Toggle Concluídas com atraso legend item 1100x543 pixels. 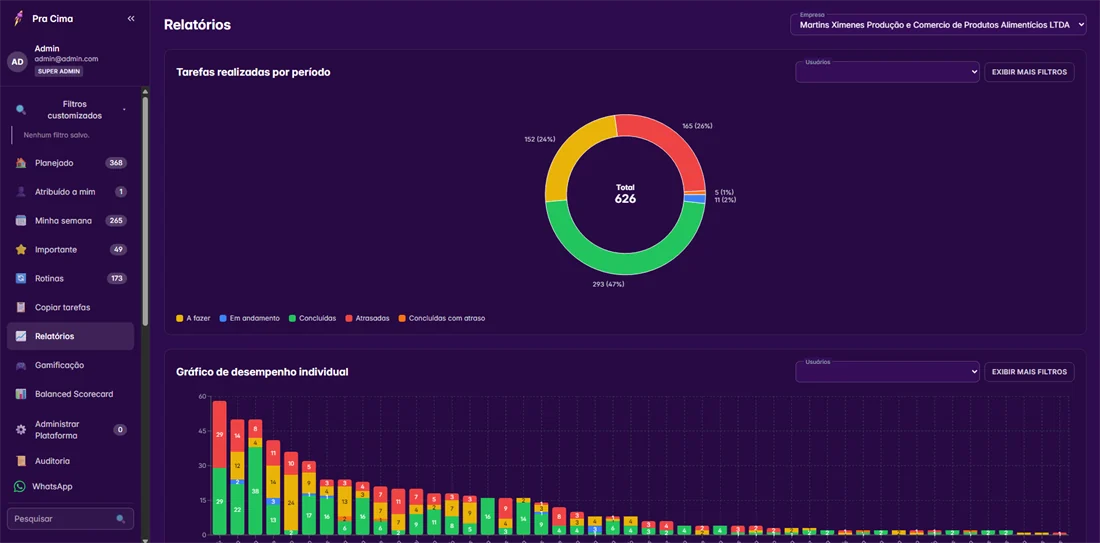tap(441, 318)
